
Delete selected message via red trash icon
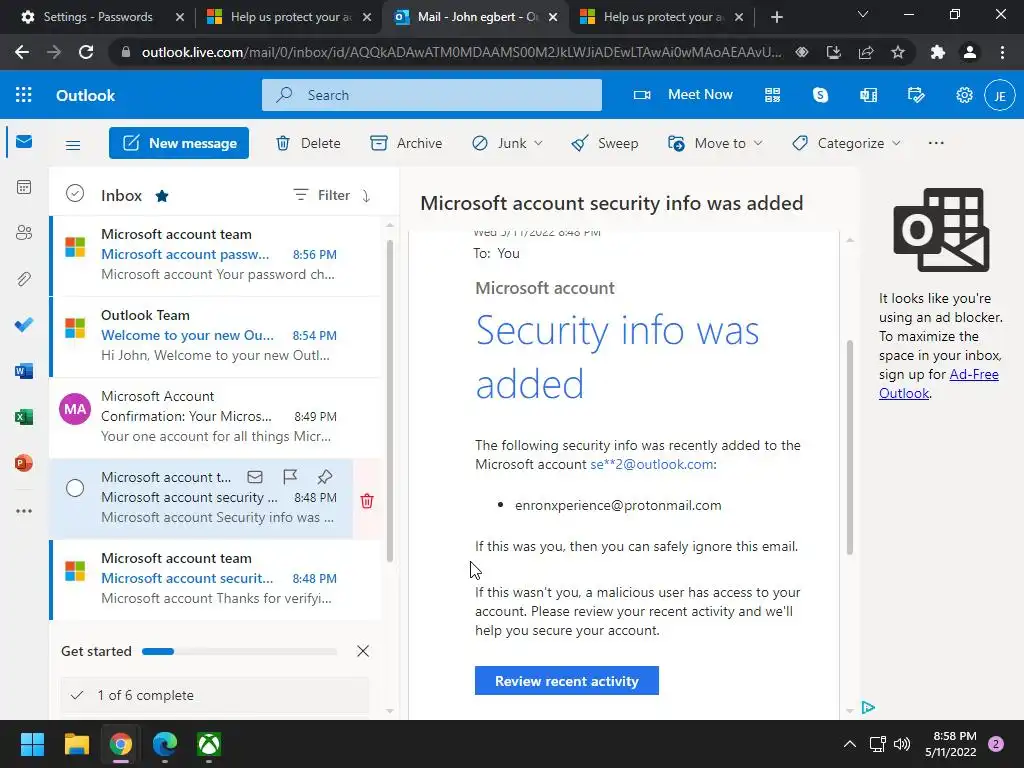367,501
